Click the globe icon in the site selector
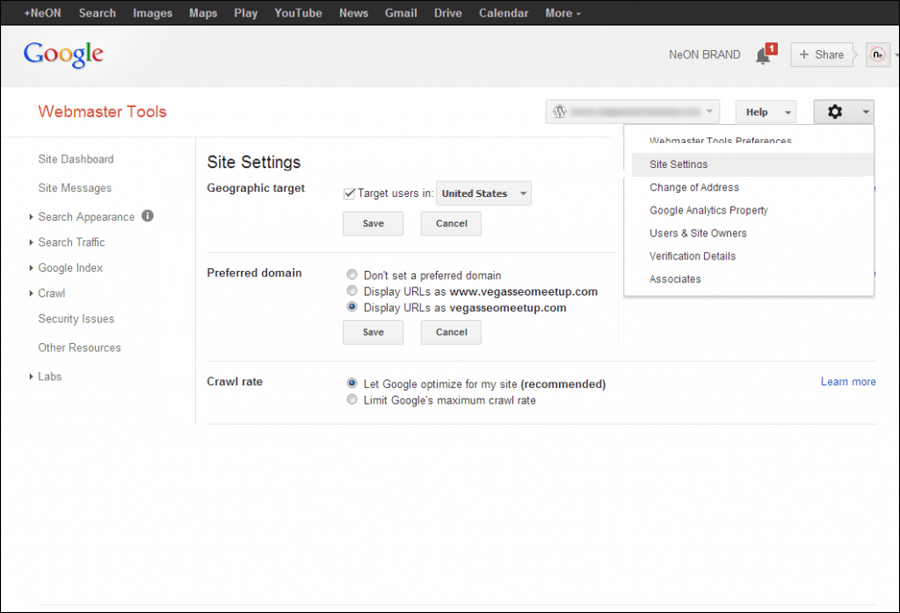 pyautogui.click(x=558, y=111)
